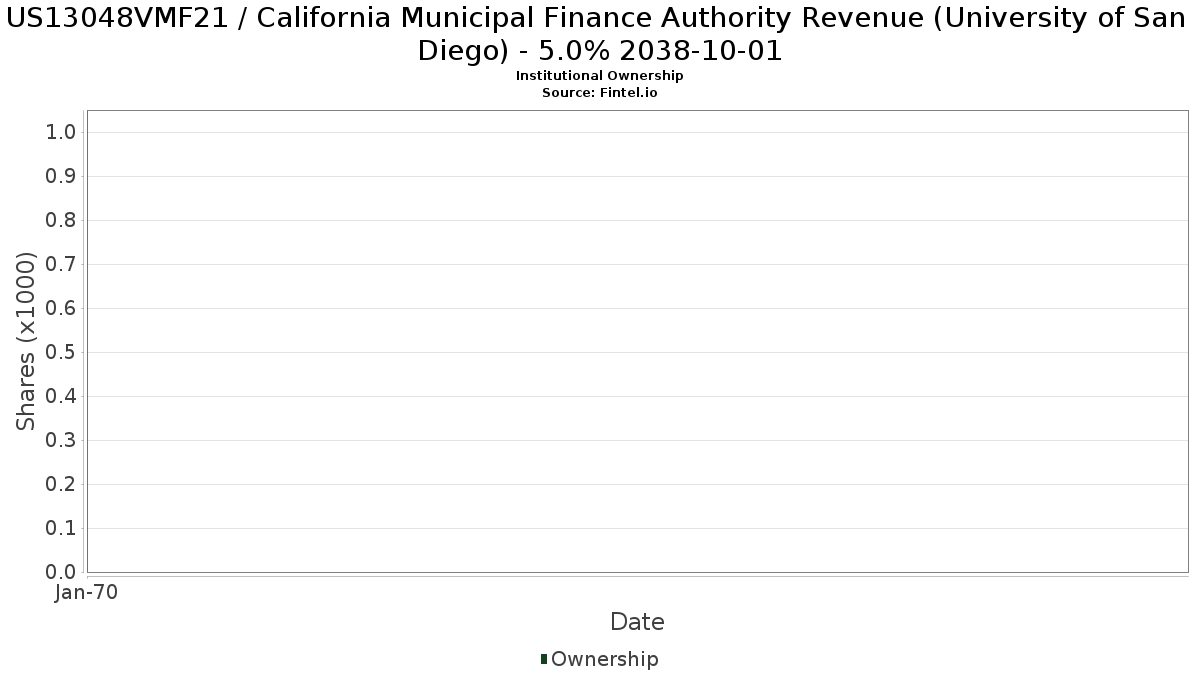Click the Ownership legend label text
Image resolution: width=1200 pixels, height=675 pixels.
(x=604, y=659)
